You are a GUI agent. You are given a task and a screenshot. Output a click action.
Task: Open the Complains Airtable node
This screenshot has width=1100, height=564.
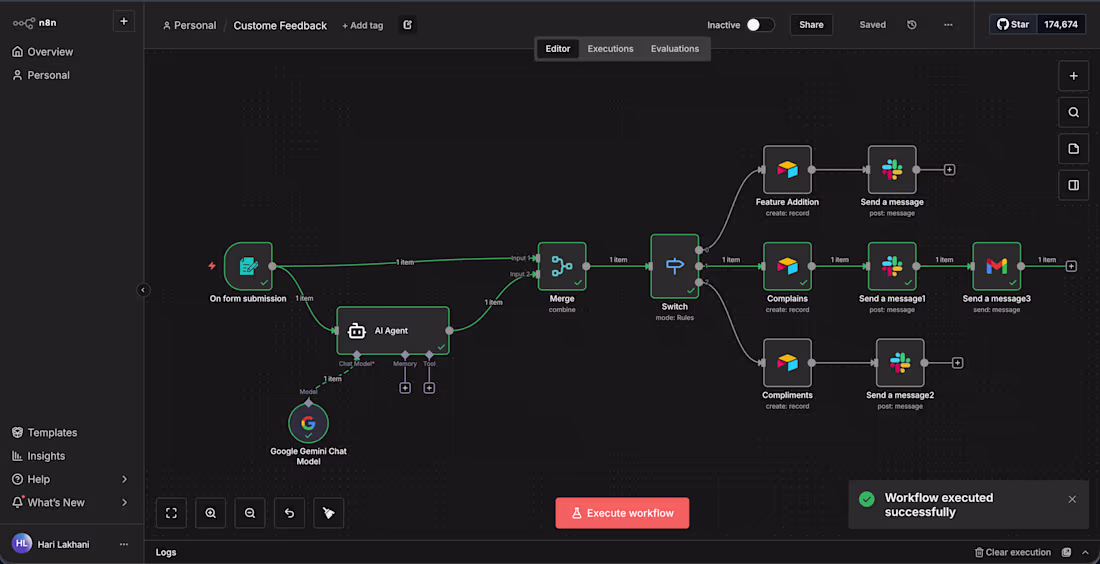[x=787, y=266]
